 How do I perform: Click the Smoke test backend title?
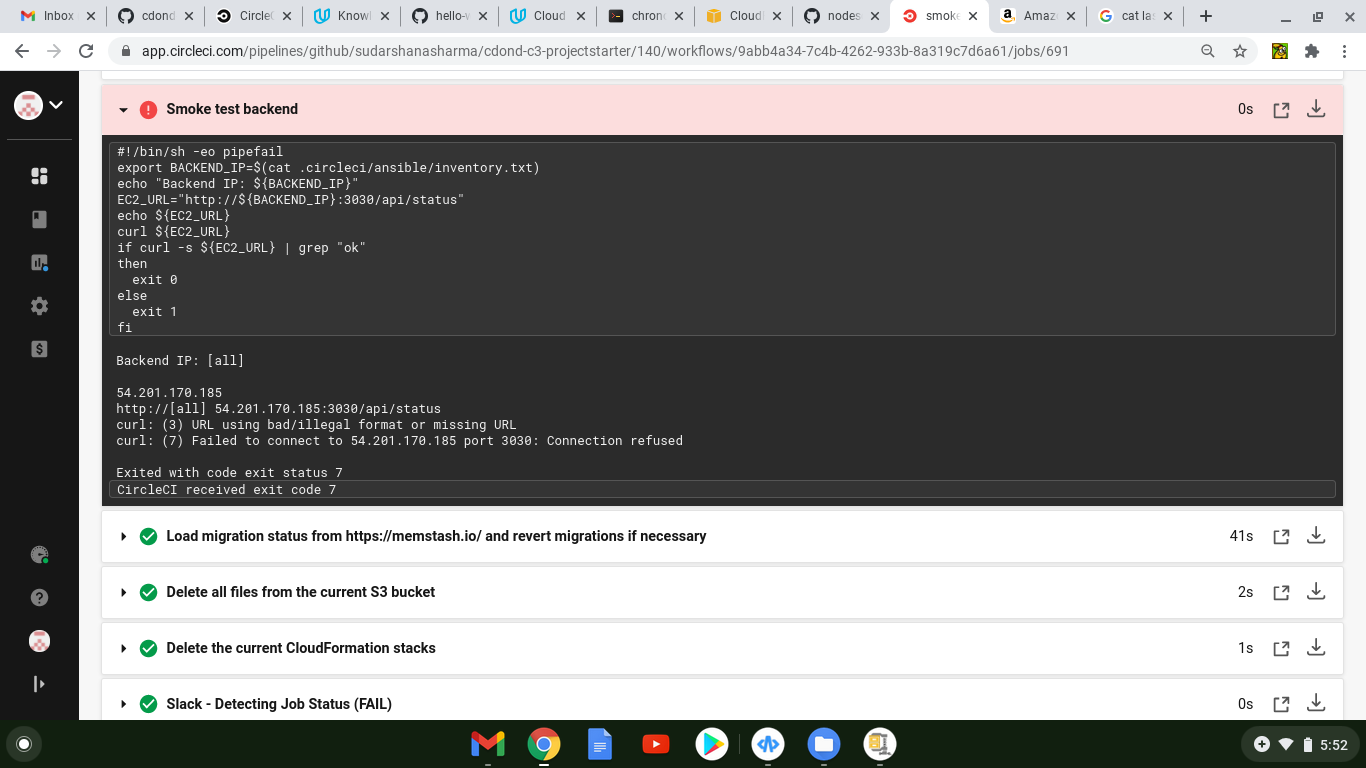coord(232,109)
